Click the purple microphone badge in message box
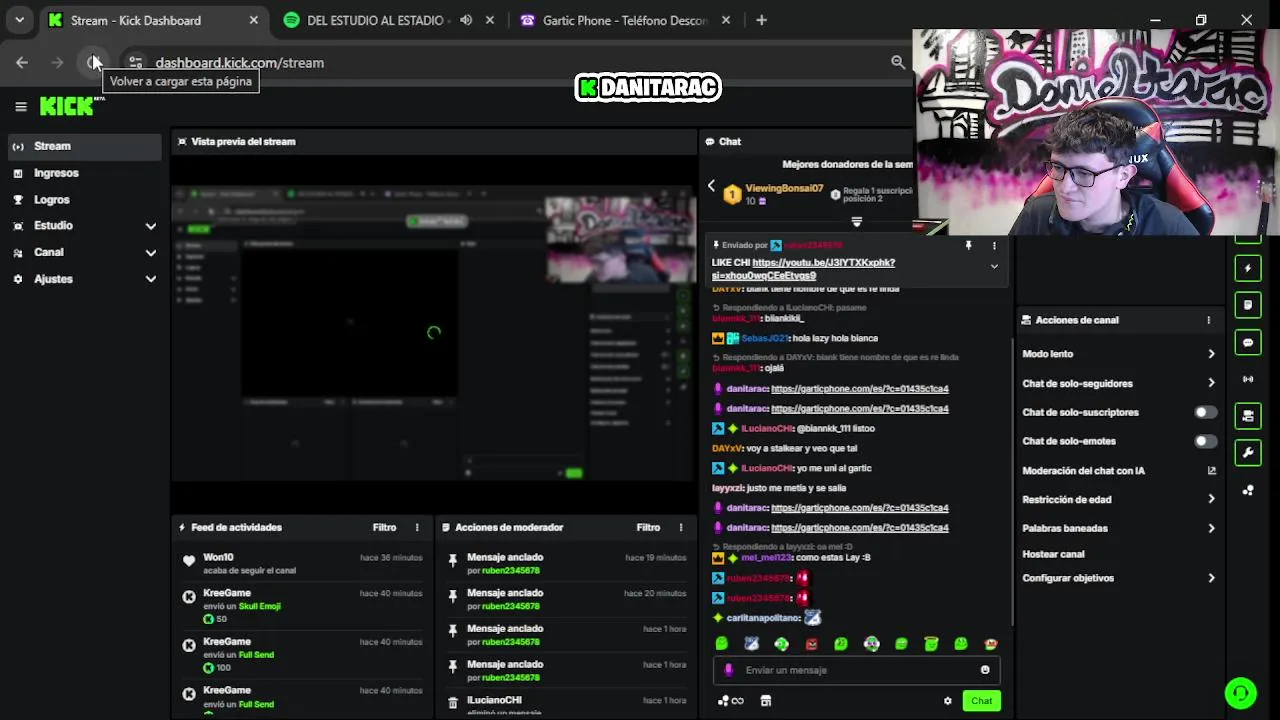The height and width of the screenshot is (720, 1280). (728, 670)
